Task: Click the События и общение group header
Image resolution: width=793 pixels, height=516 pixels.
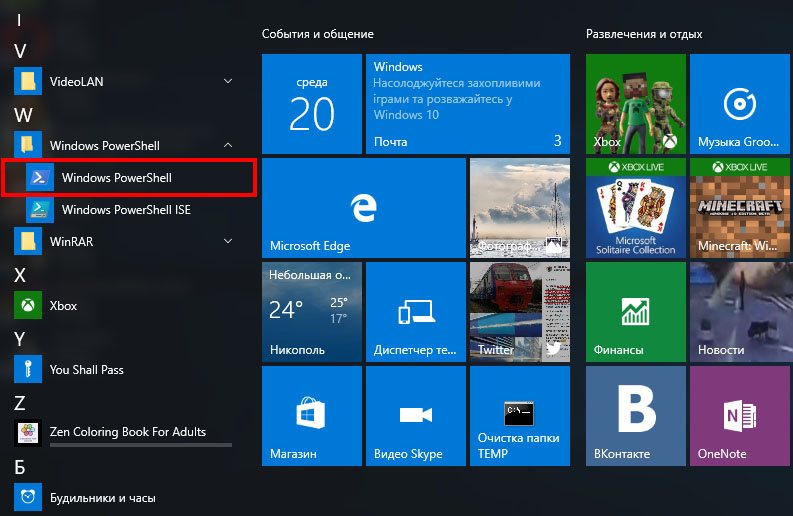Action: 318,34
